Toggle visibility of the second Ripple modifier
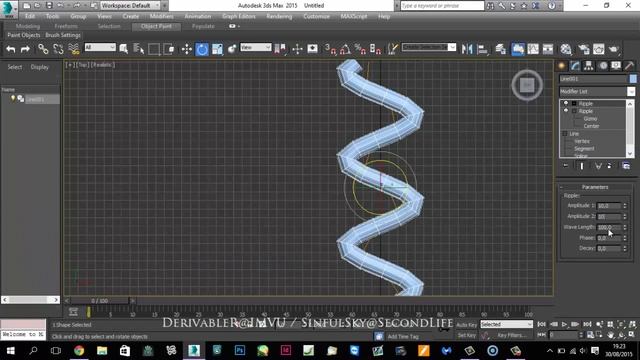The height and width of the screenshot is (360, 640). [566, 111]
